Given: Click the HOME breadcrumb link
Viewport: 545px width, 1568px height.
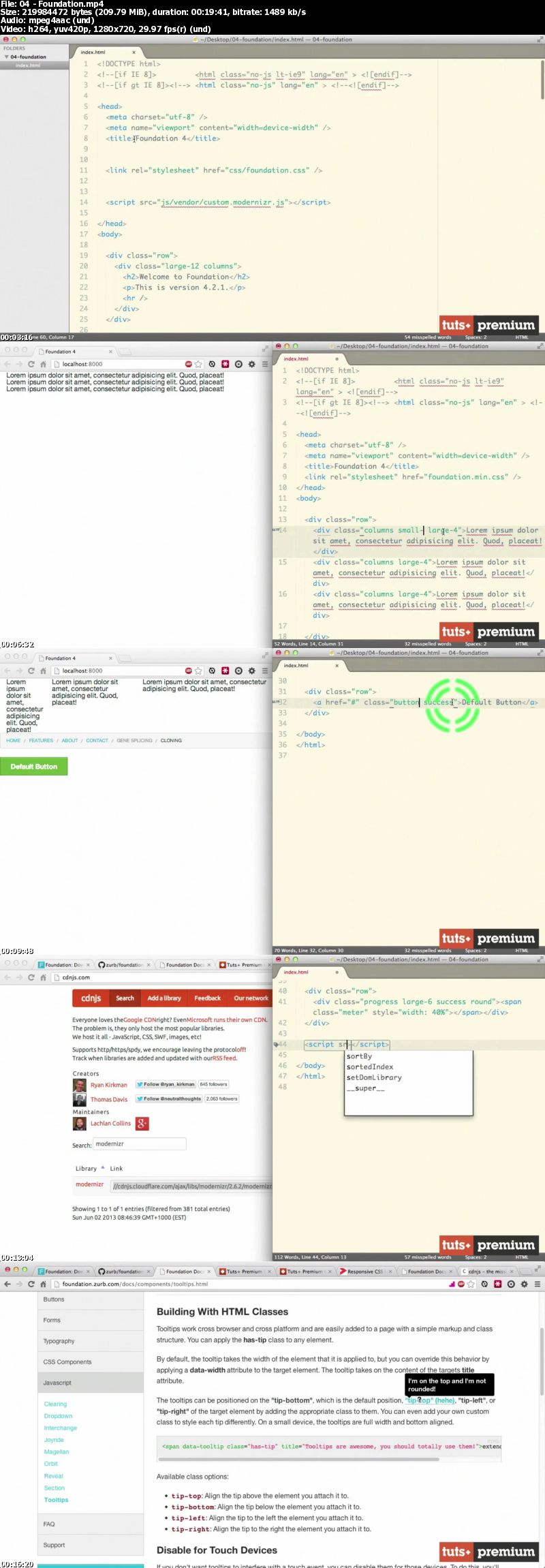Looking at the screenshot, I should 14,741.
